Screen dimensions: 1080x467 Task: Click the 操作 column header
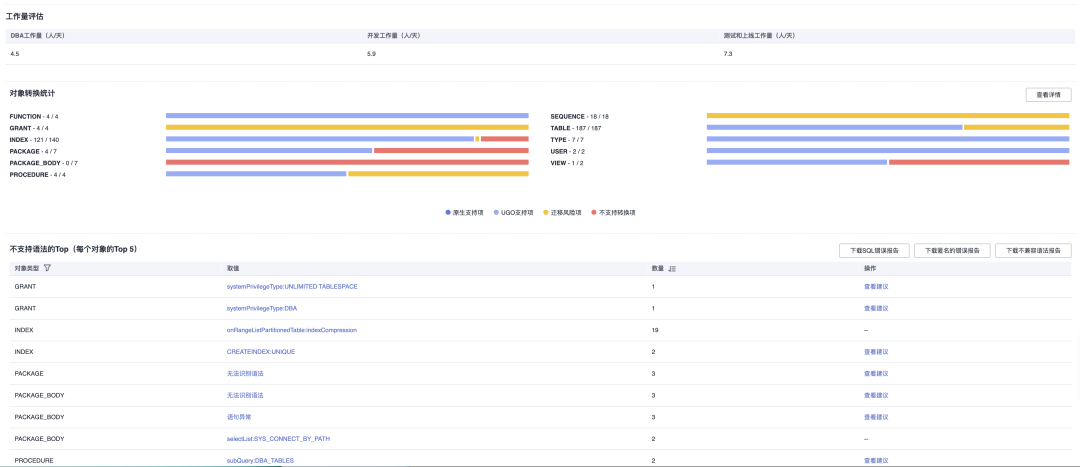(870, 268)
